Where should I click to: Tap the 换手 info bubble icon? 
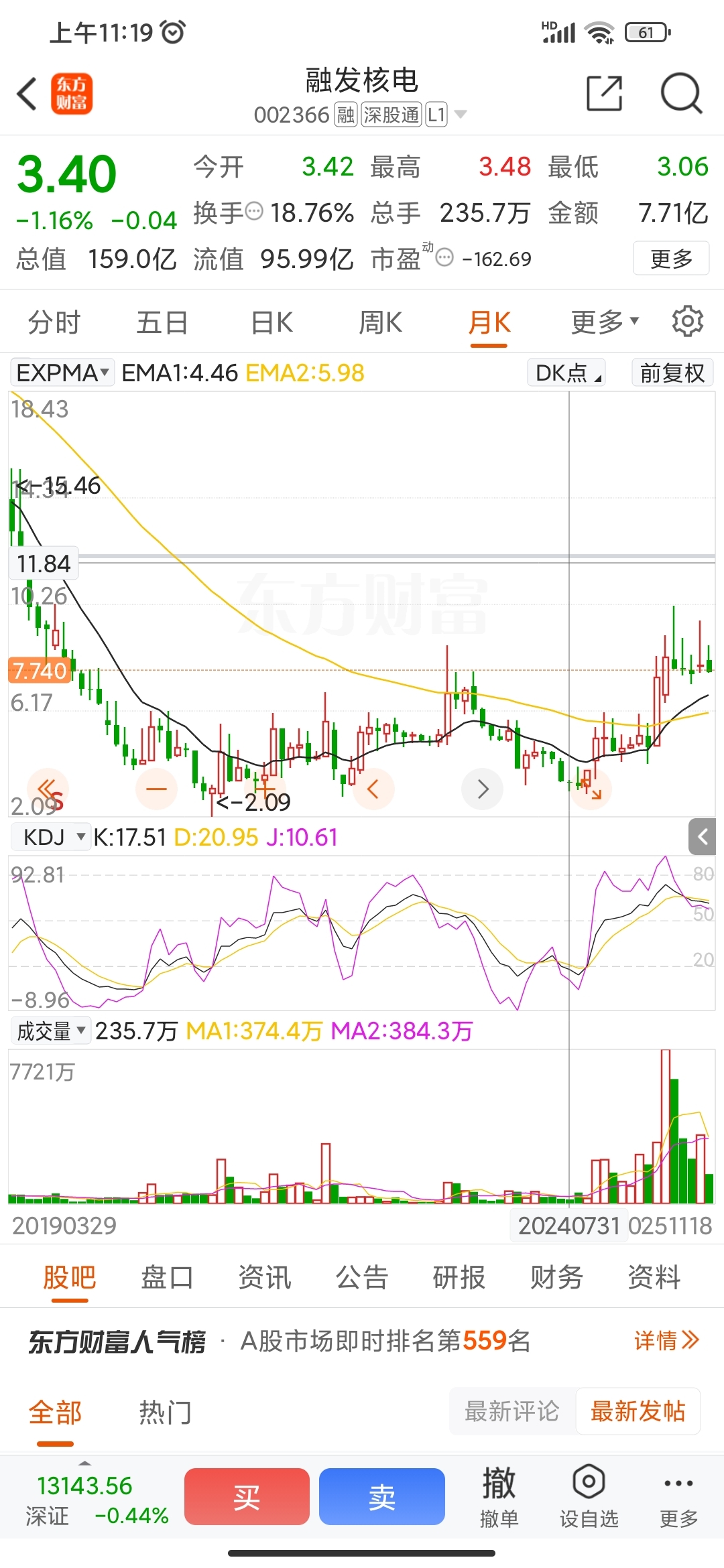[x=254, y=212]
